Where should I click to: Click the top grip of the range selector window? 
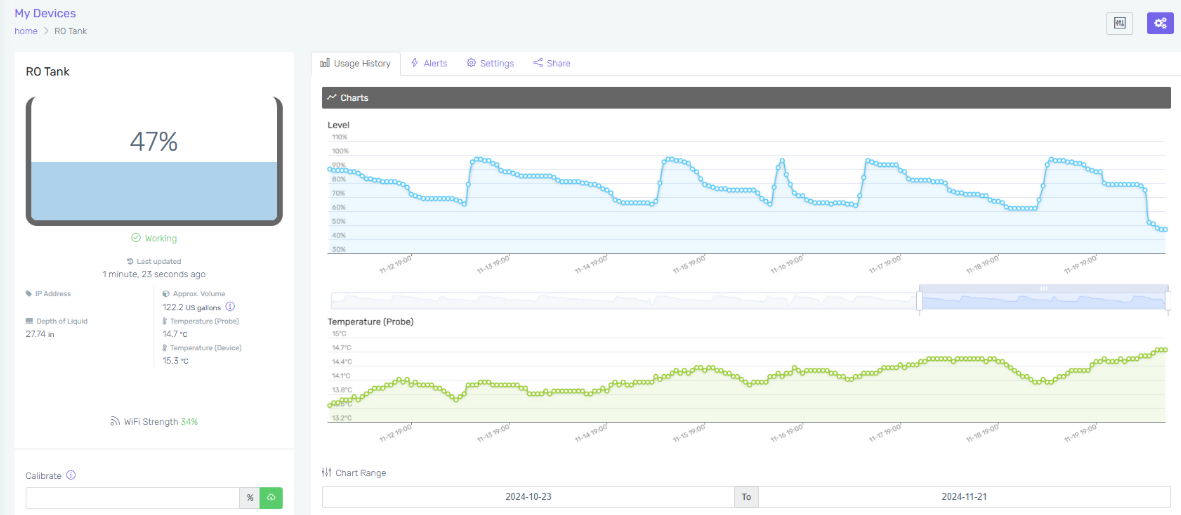(1043, 288)
